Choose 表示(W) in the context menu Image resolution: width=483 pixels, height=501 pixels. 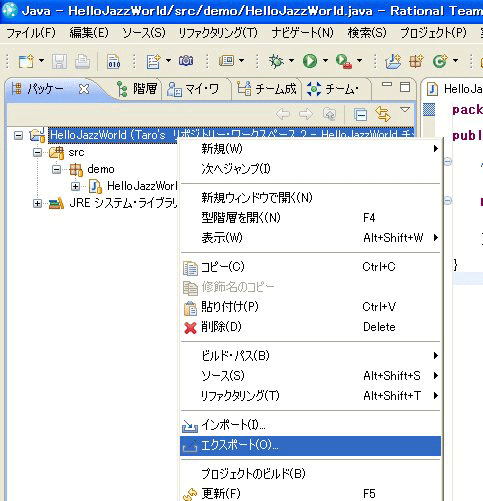point(310,238)
